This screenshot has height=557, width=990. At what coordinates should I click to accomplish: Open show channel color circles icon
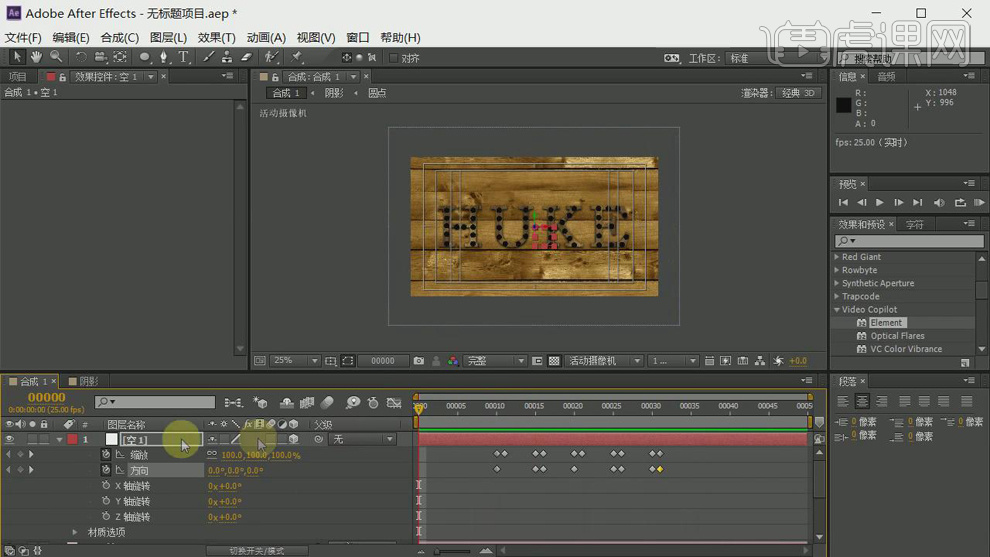453,361
